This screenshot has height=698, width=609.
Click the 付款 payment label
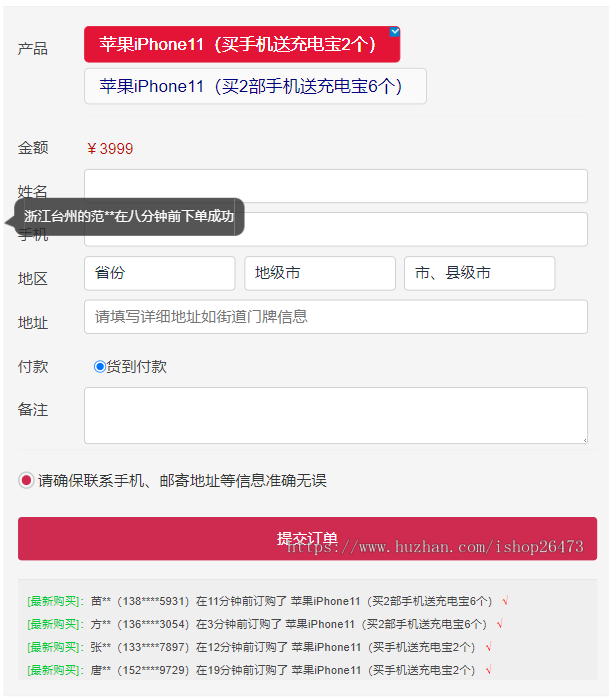pos(32,367)
